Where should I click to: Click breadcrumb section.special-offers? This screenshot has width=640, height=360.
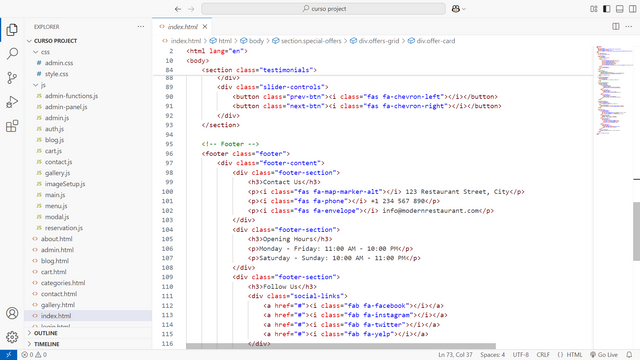[311, 41]
